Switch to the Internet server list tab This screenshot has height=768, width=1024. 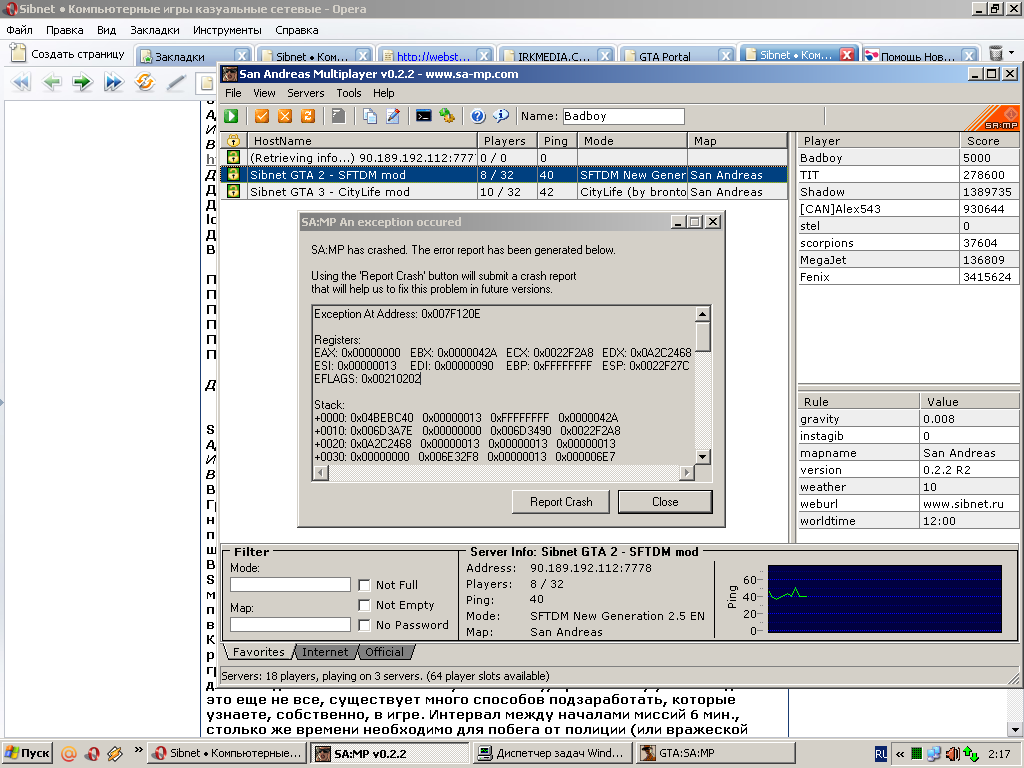click(x=325, y=652)
